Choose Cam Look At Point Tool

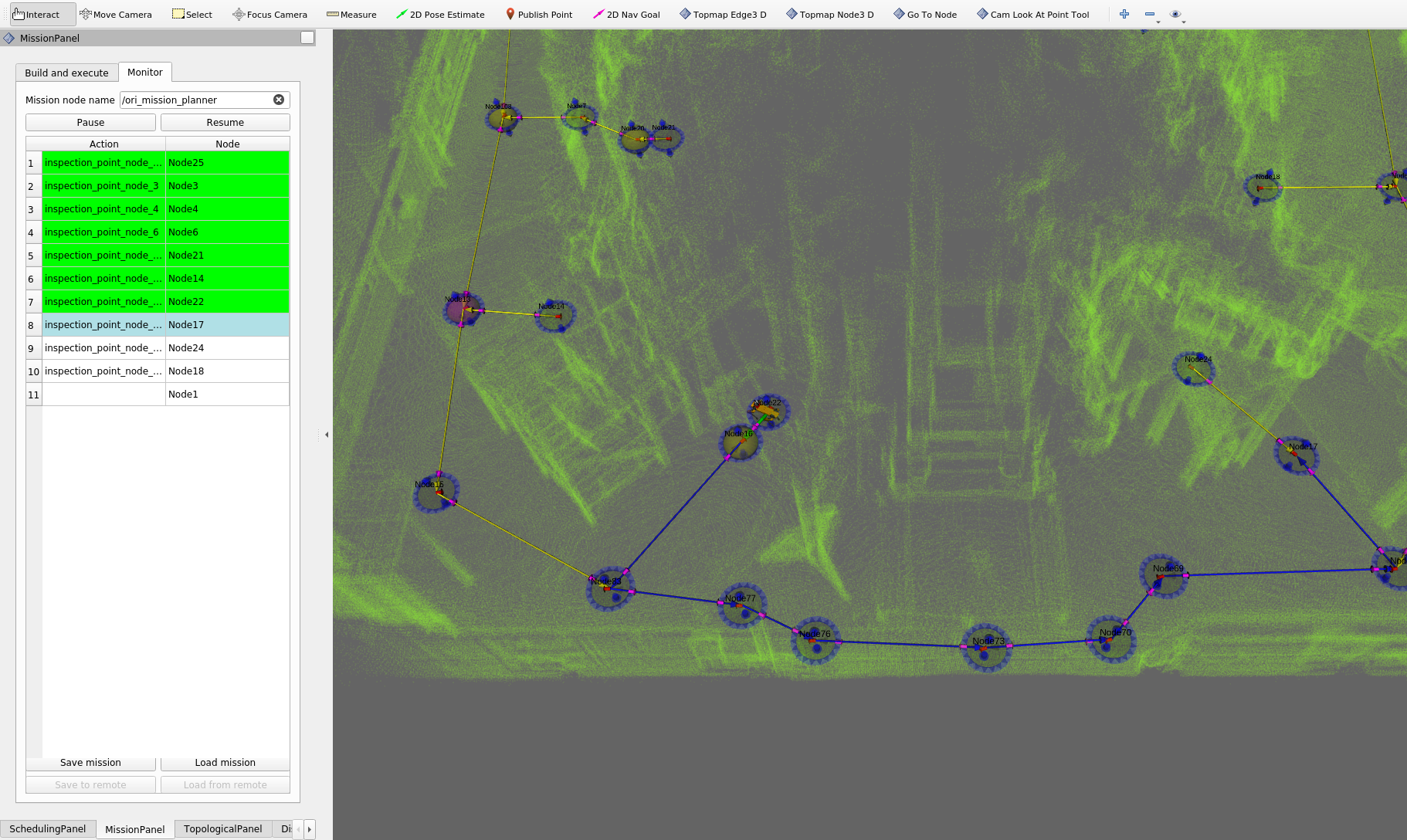(1033, 14)
